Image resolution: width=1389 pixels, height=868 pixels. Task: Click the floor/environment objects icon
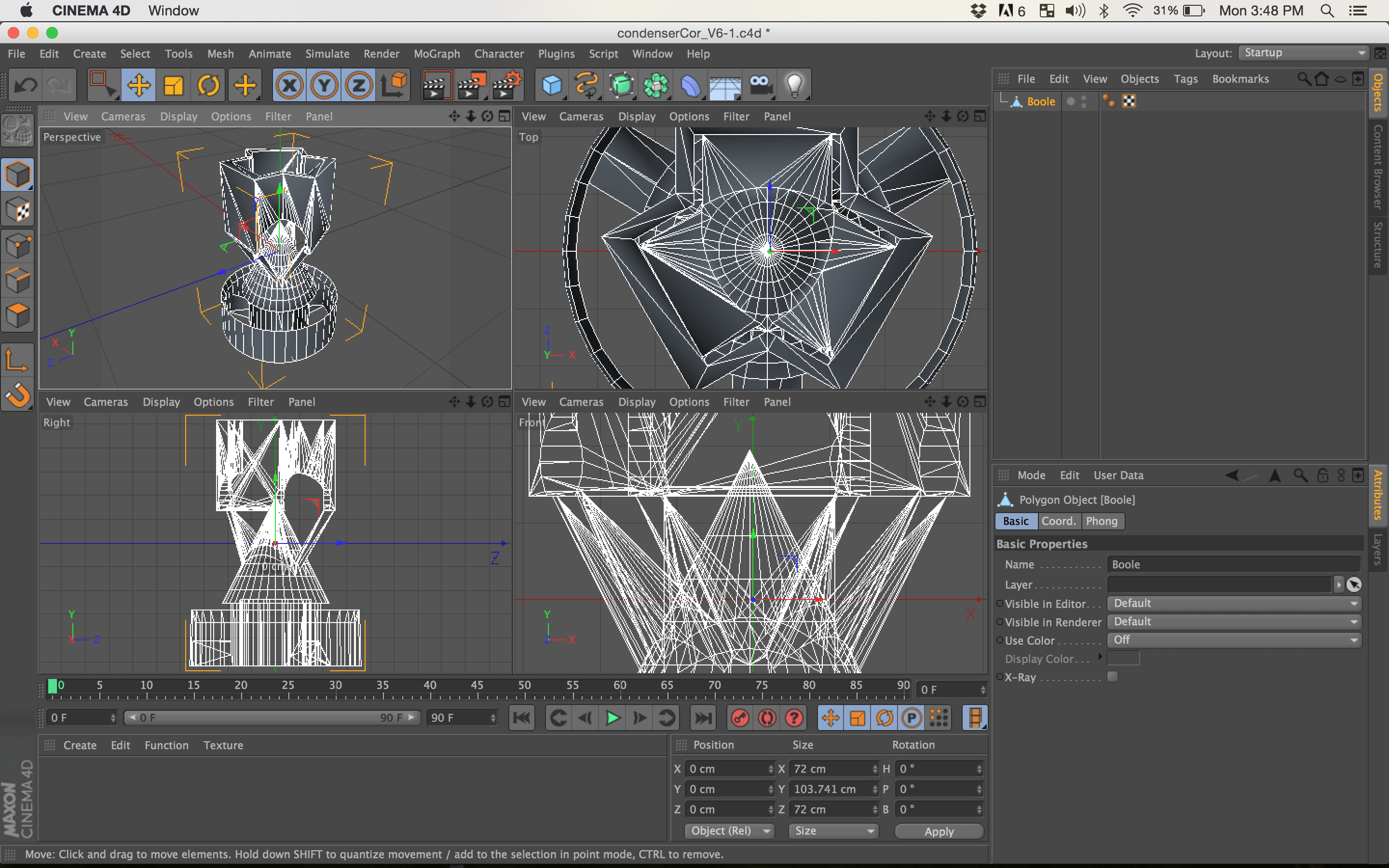point(725,85)
